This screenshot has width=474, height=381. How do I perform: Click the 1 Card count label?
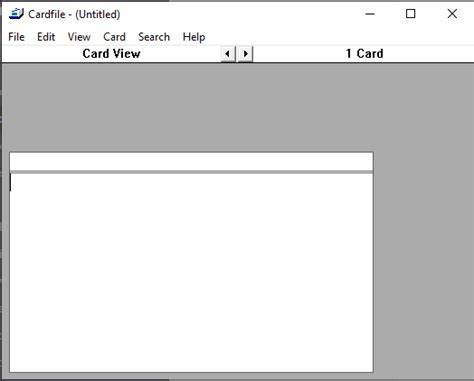pos(364,54)
